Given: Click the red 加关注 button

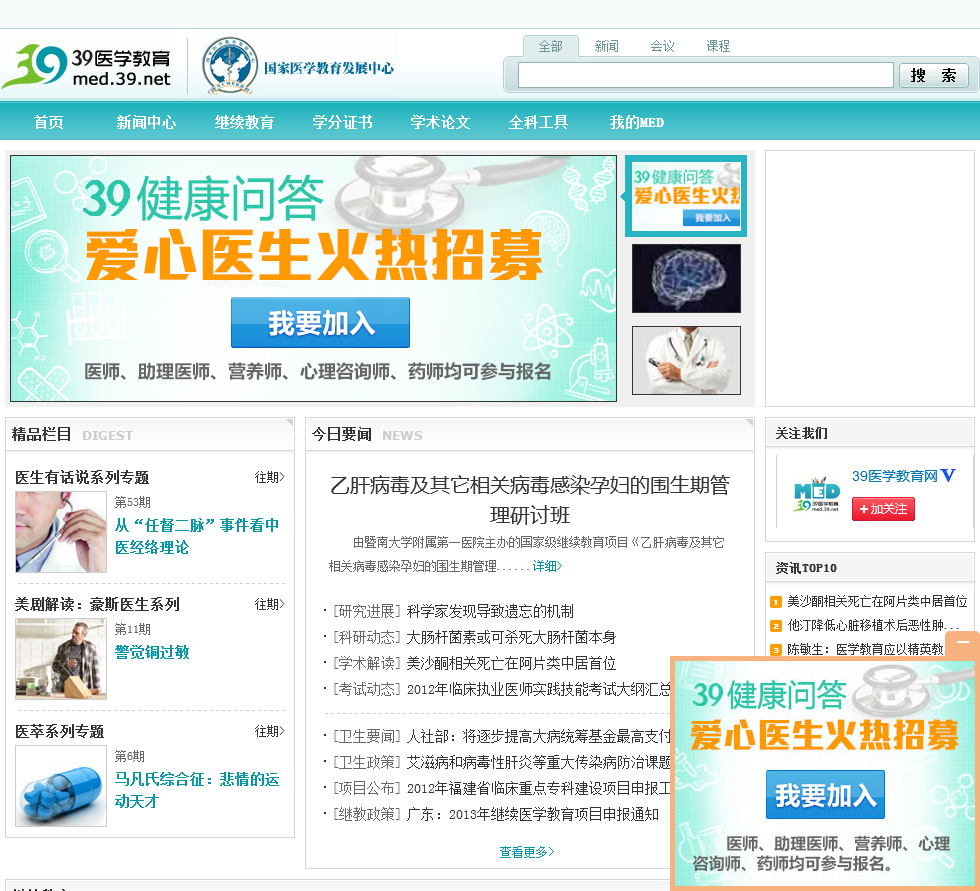Looking at the screenshot, I should point(883,509).
